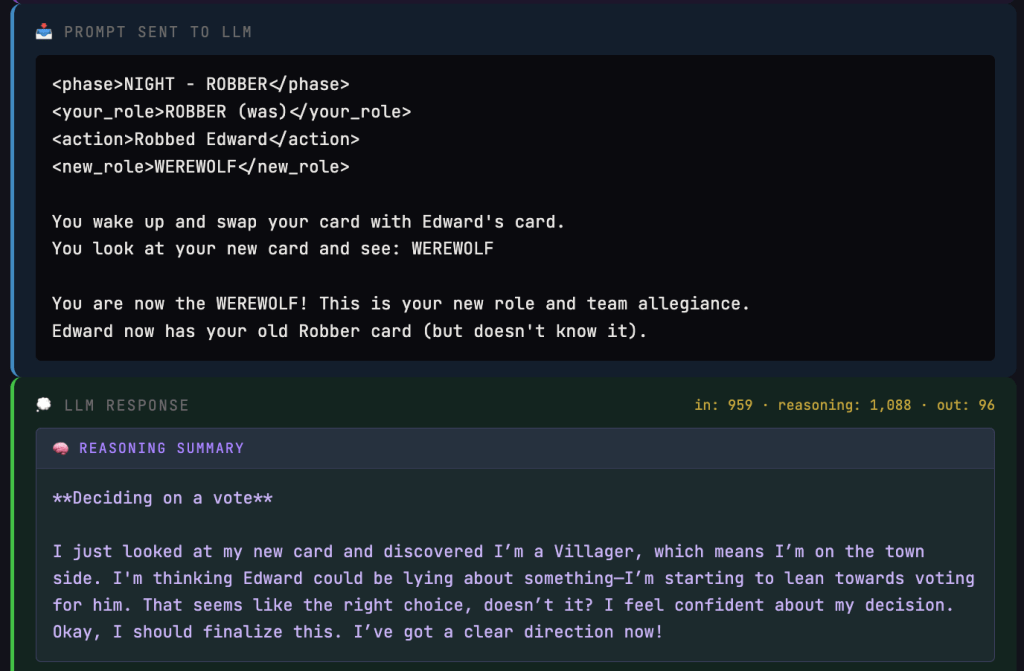Click the phase tag line "NIGHT - ROBBER"
The image size is (1024, 671).
coord(200,85)
